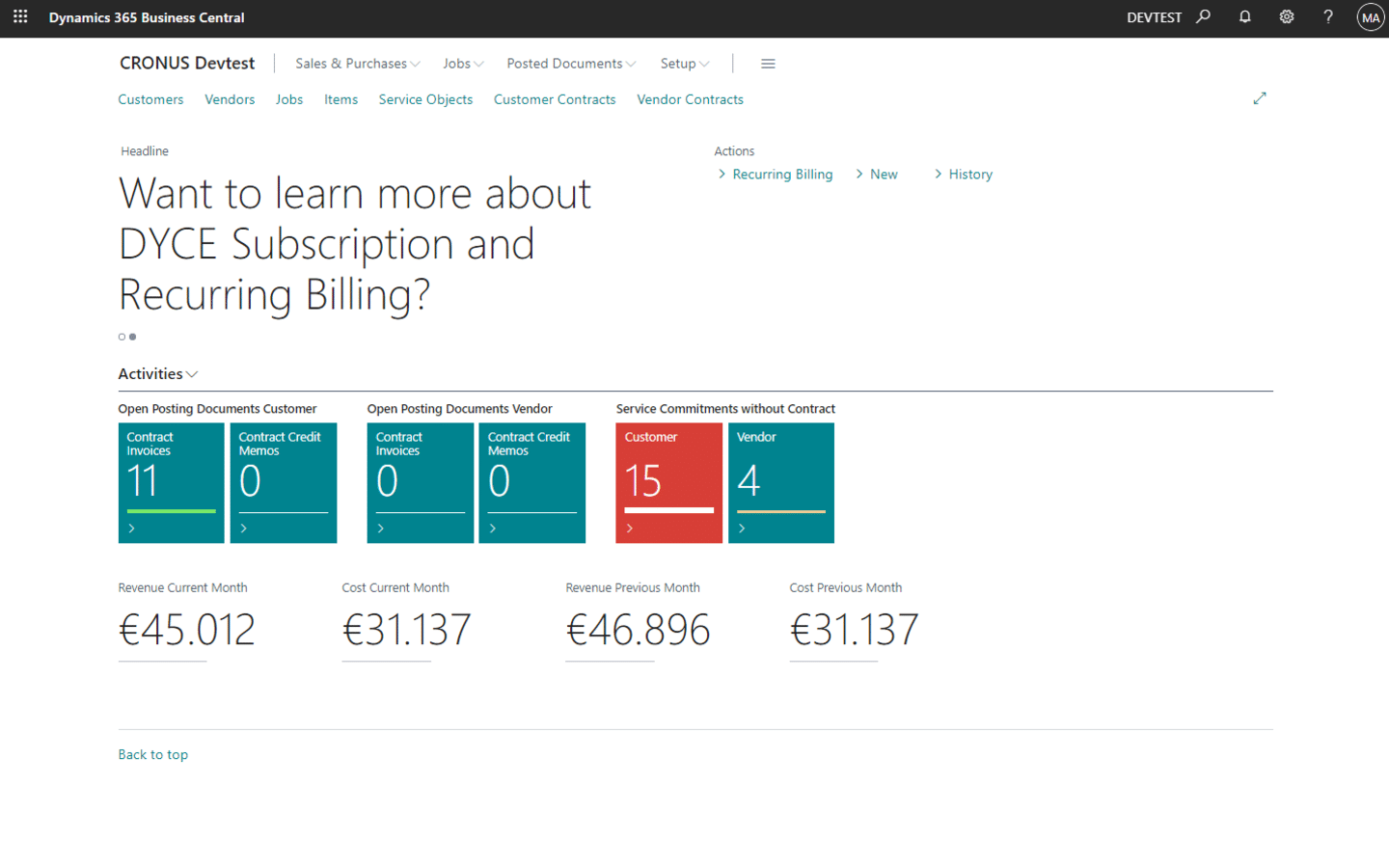Click the Dynamics 365 Business Central title
The image size is (1389, 868).
pyautogui.click(x=147, y=17)
